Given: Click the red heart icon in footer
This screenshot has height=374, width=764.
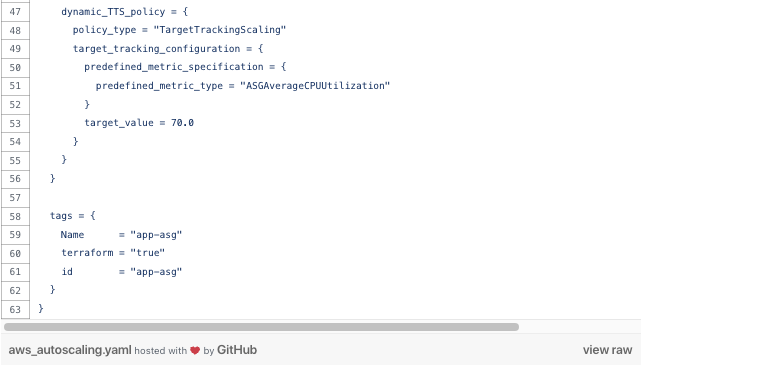Looking at the screenshot, I should [x=195, y=350].
